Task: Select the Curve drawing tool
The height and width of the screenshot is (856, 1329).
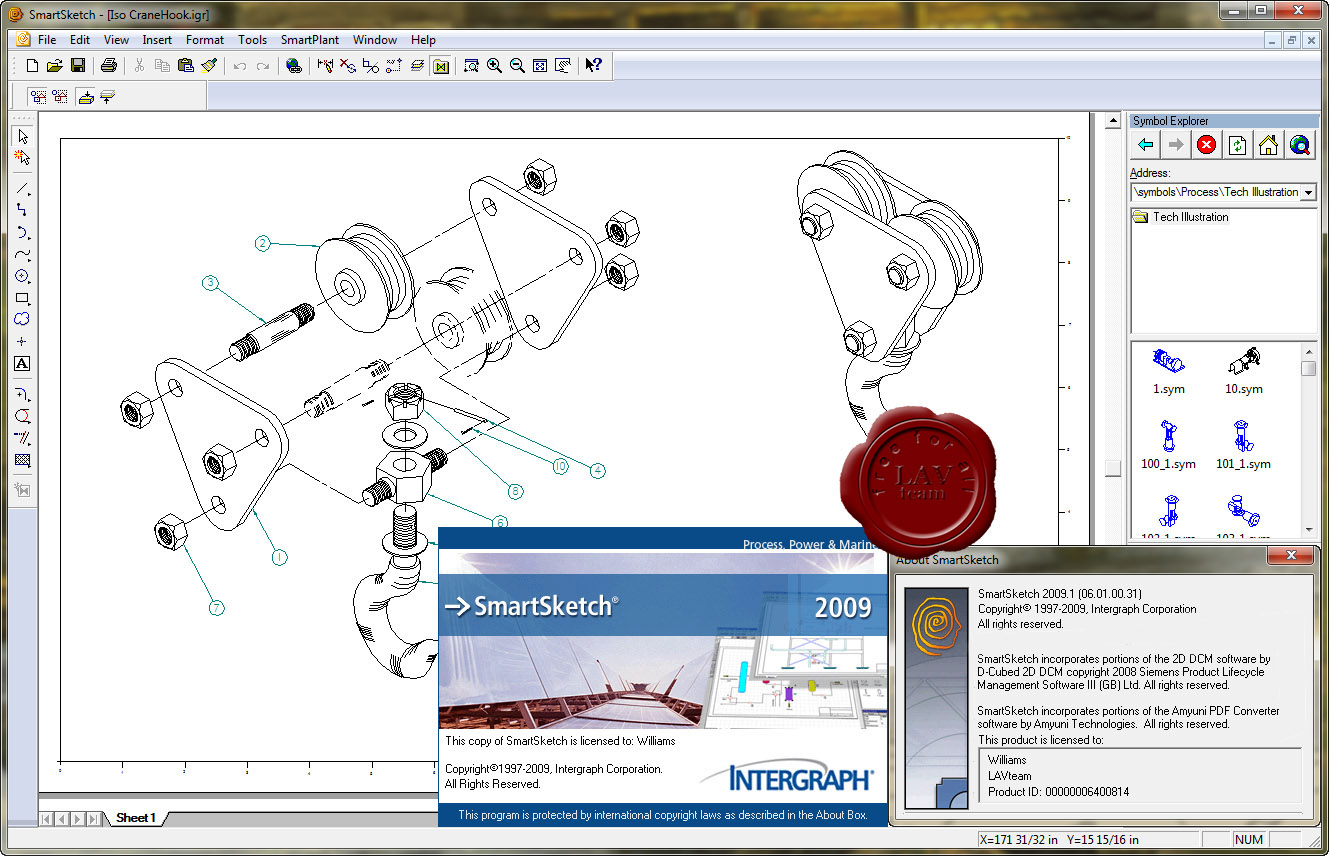Action: (x=22, y=254)
